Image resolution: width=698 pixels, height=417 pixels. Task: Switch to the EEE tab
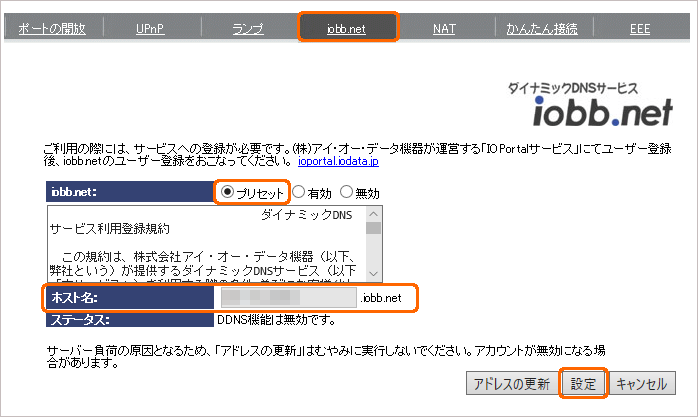pyautogui.click(x=640, y=29)
